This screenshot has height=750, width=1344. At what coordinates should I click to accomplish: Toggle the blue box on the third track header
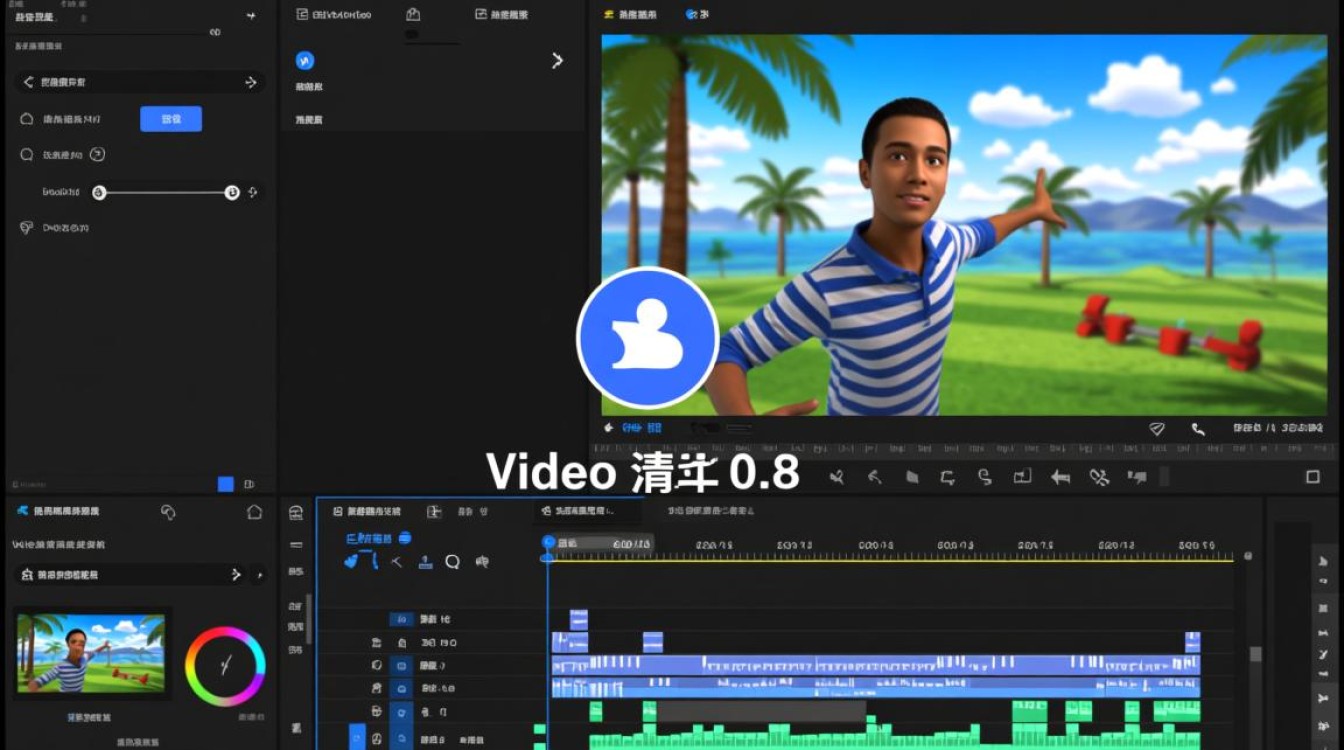(401, 665)
